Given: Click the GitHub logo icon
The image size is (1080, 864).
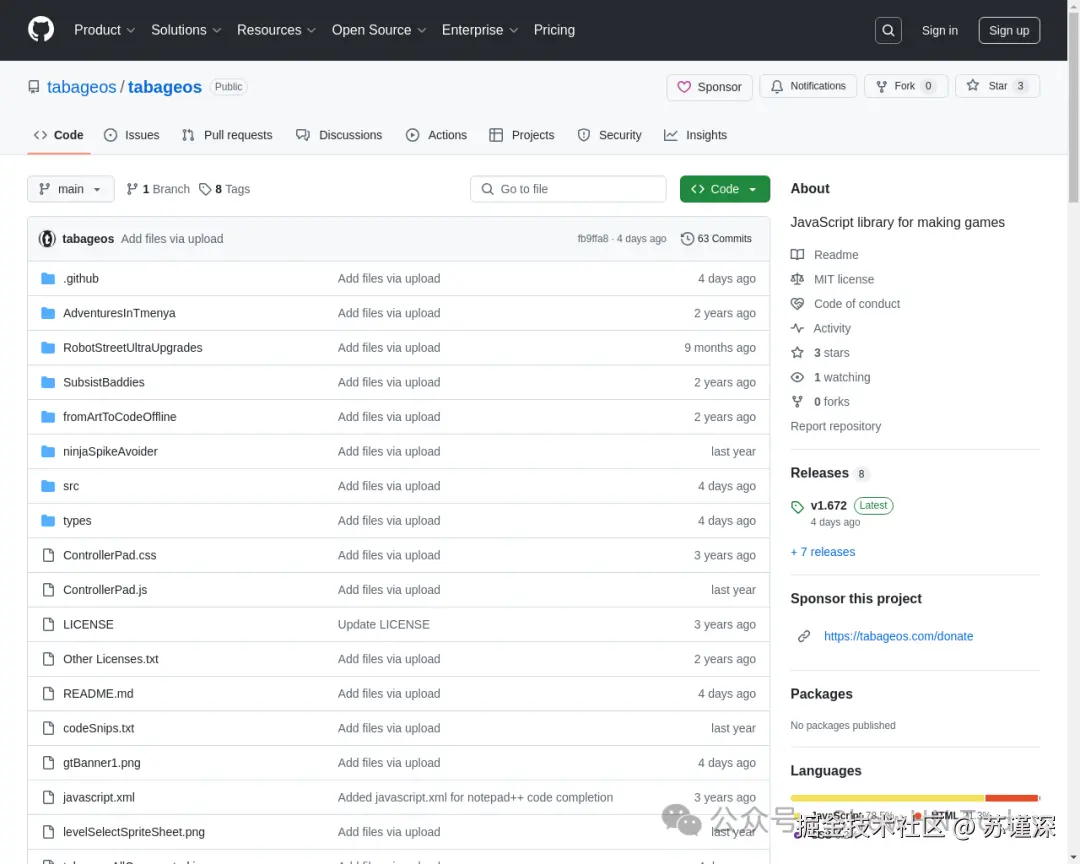Looking at the screenshot, I should coord(41,30).
